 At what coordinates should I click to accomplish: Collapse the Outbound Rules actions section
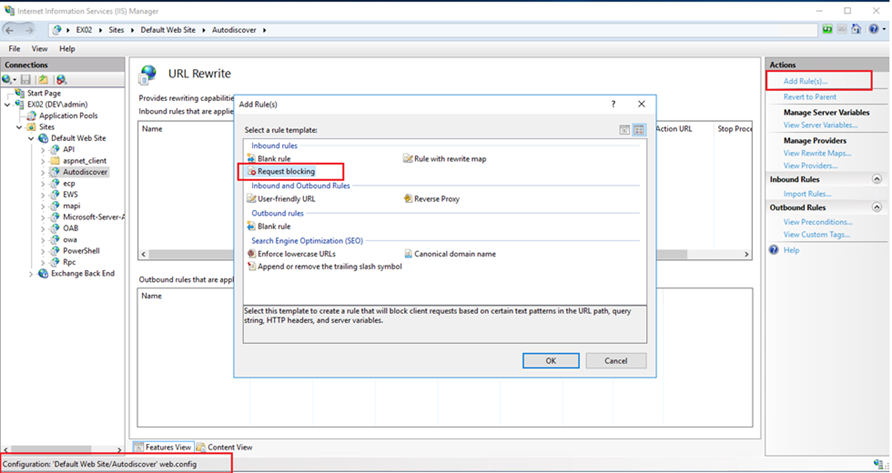click(x=874, y=208)
